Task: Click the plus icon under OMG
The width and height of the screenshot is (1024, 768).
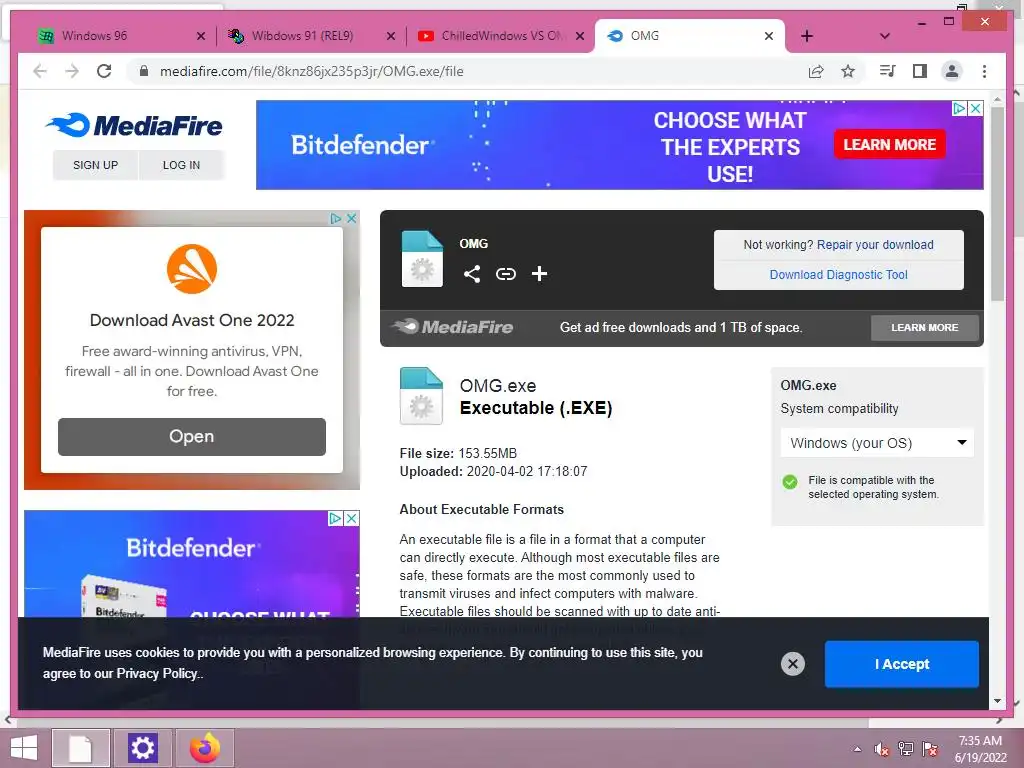Action: (x=539, y=274)
